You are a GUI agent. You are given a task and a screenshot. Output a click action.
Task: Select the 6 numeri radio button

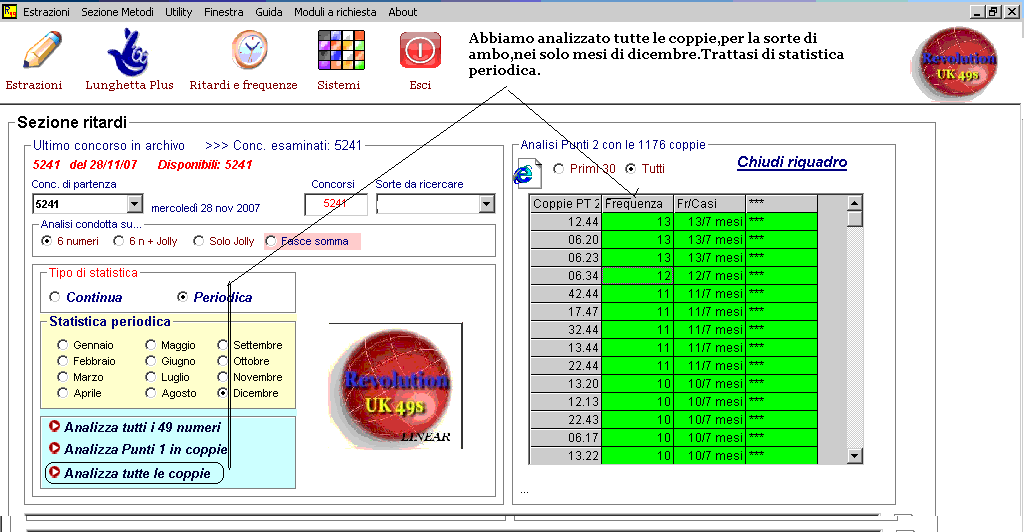(x=46, y=241)
